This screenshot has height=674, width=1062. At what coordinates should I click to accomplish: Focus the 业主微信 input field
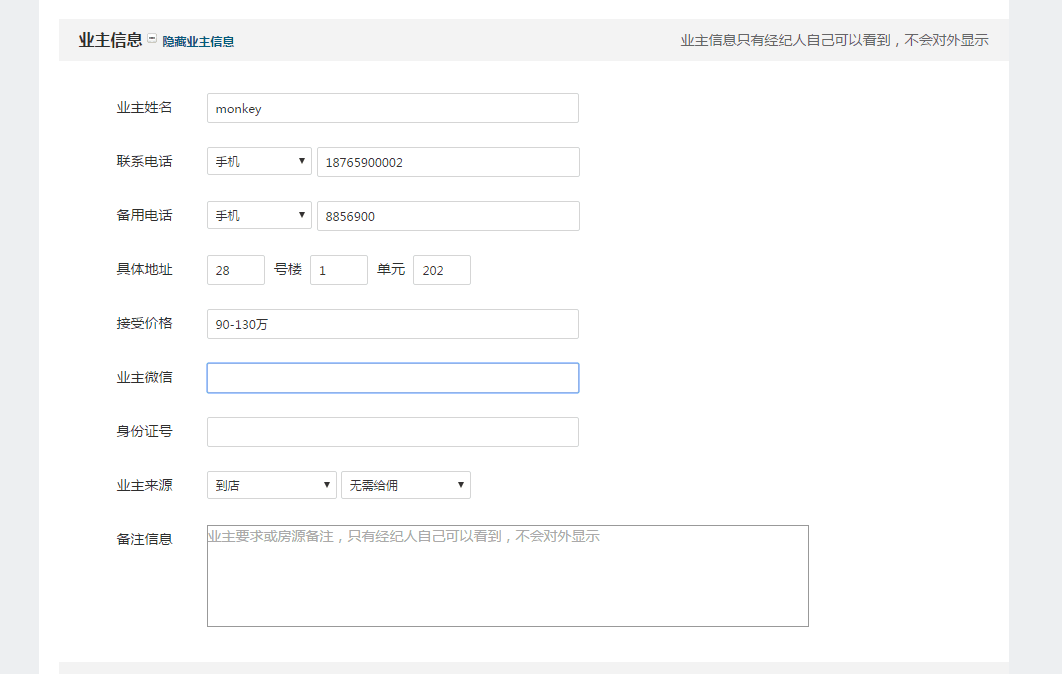click(x=393, y=378)
